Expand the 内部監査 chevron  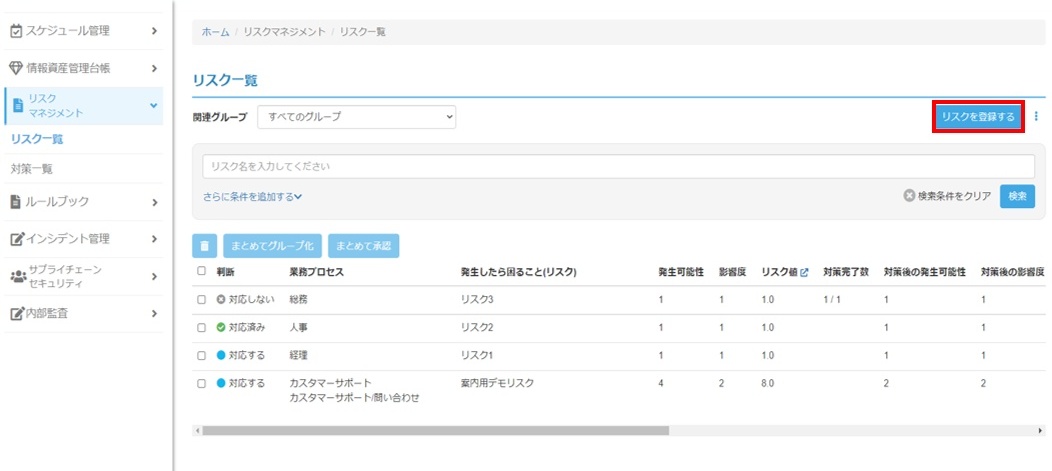154,313
